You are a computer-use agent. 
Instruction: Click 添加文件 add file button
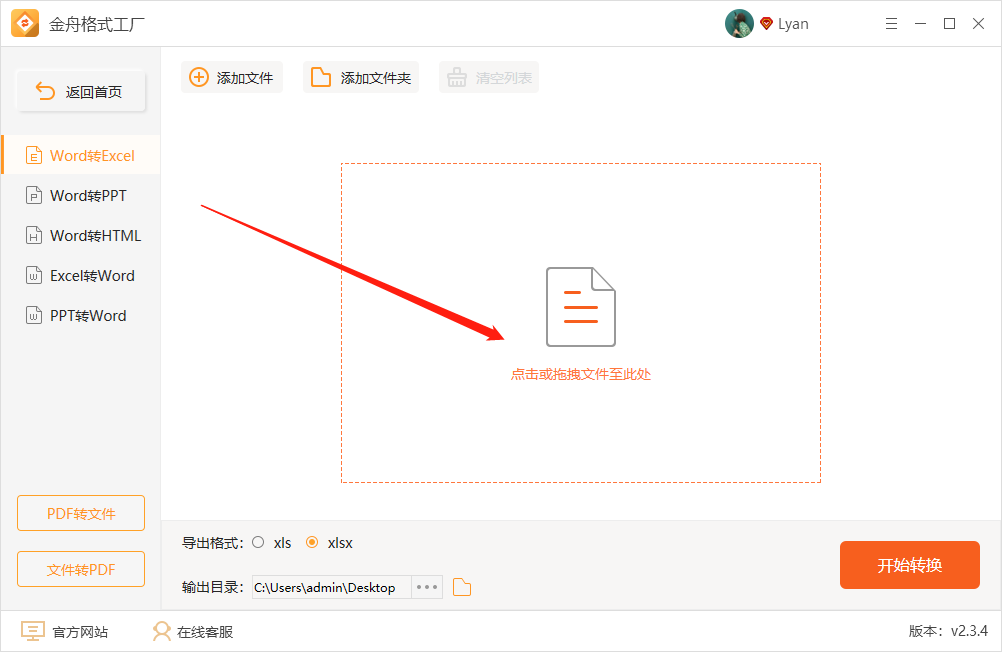(x=232, y=77)
